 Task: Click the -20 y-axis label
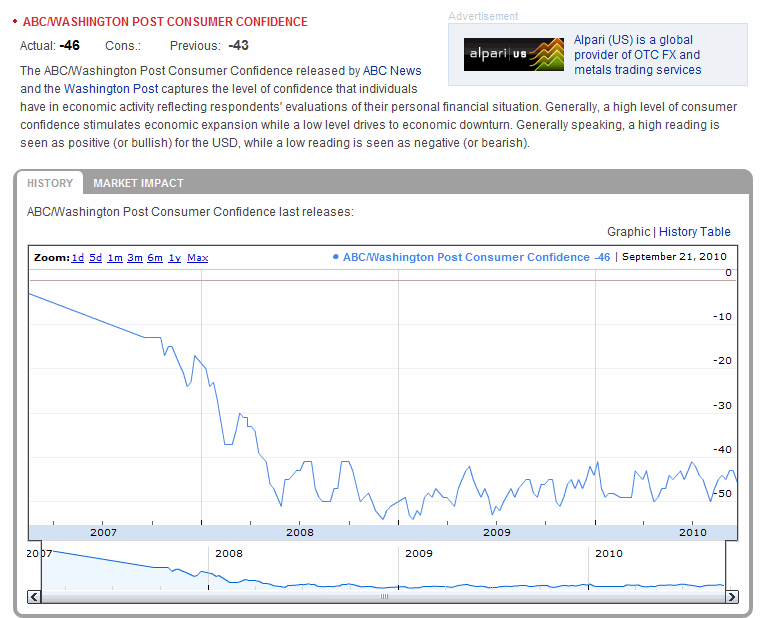pos(722,361)
